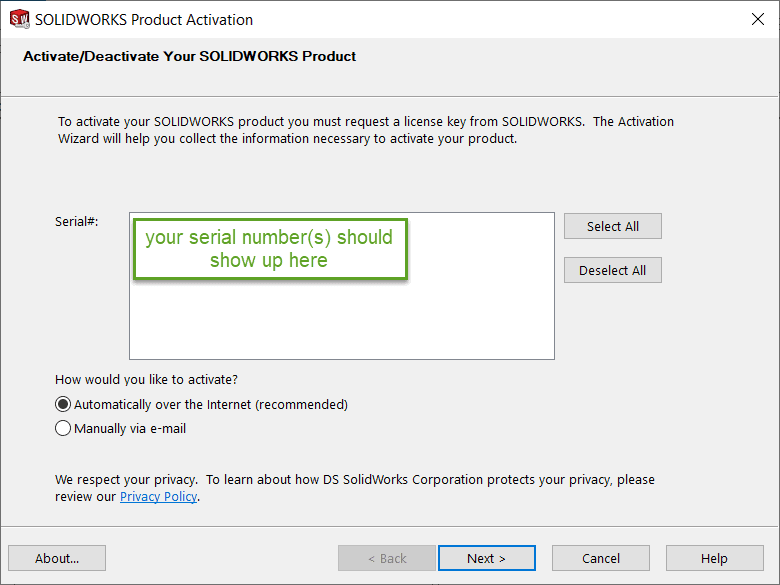This screenshot has width=780, height=585.
Task: Click the green serial number annotation box
Action: click(269, 249)
